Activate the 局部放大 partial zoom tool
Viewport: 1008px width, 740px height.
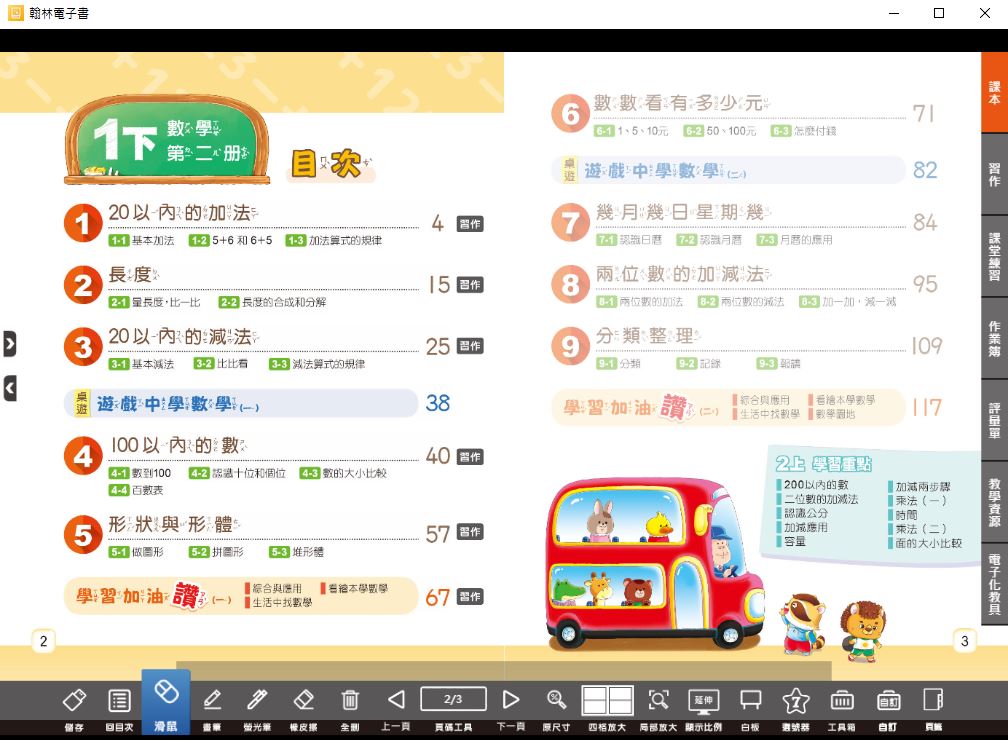[x=658, y=700]
